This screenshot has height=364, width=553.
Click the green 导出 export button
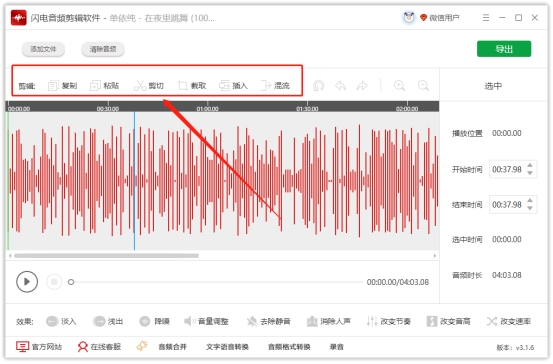504,49
